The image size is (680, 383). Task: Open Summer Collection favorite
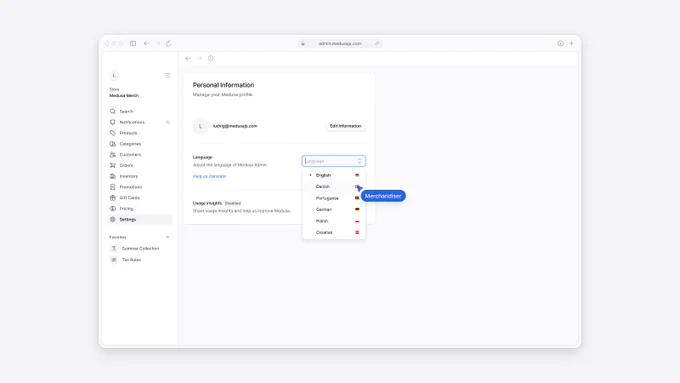coord(140,249)
